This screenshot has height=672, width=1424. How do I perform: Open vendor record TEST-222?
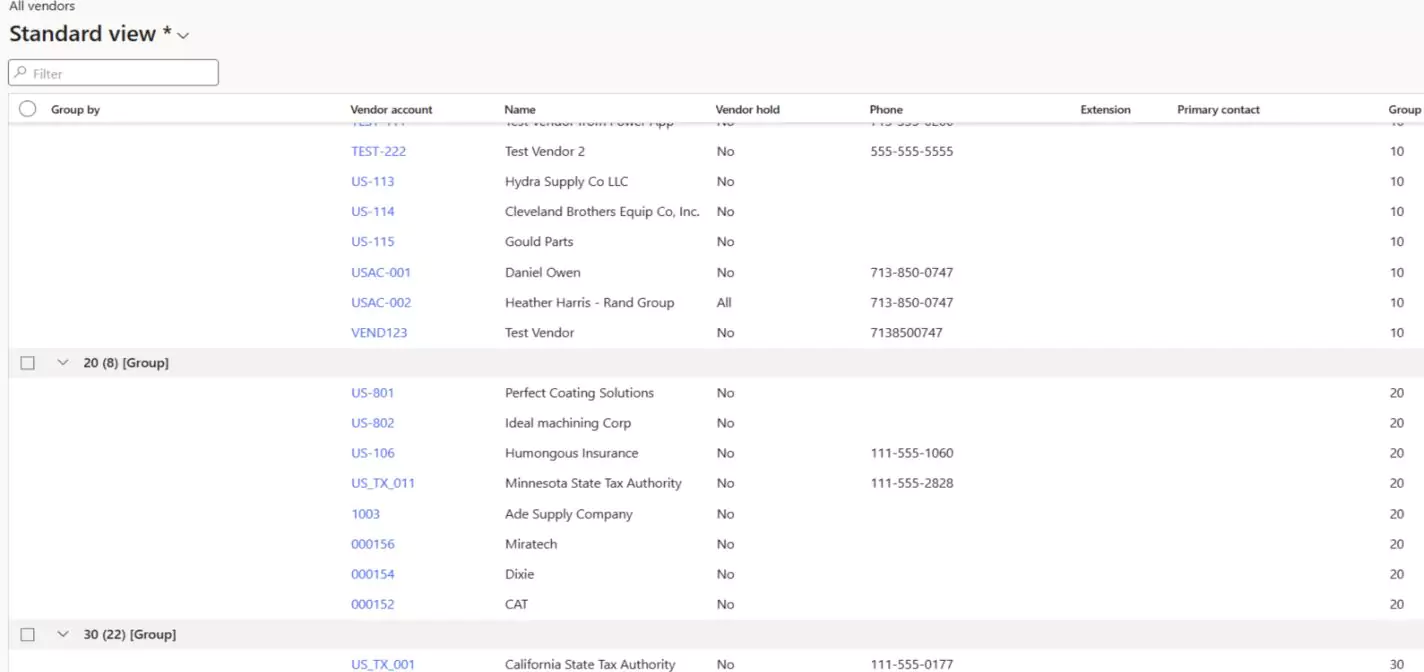379,151
